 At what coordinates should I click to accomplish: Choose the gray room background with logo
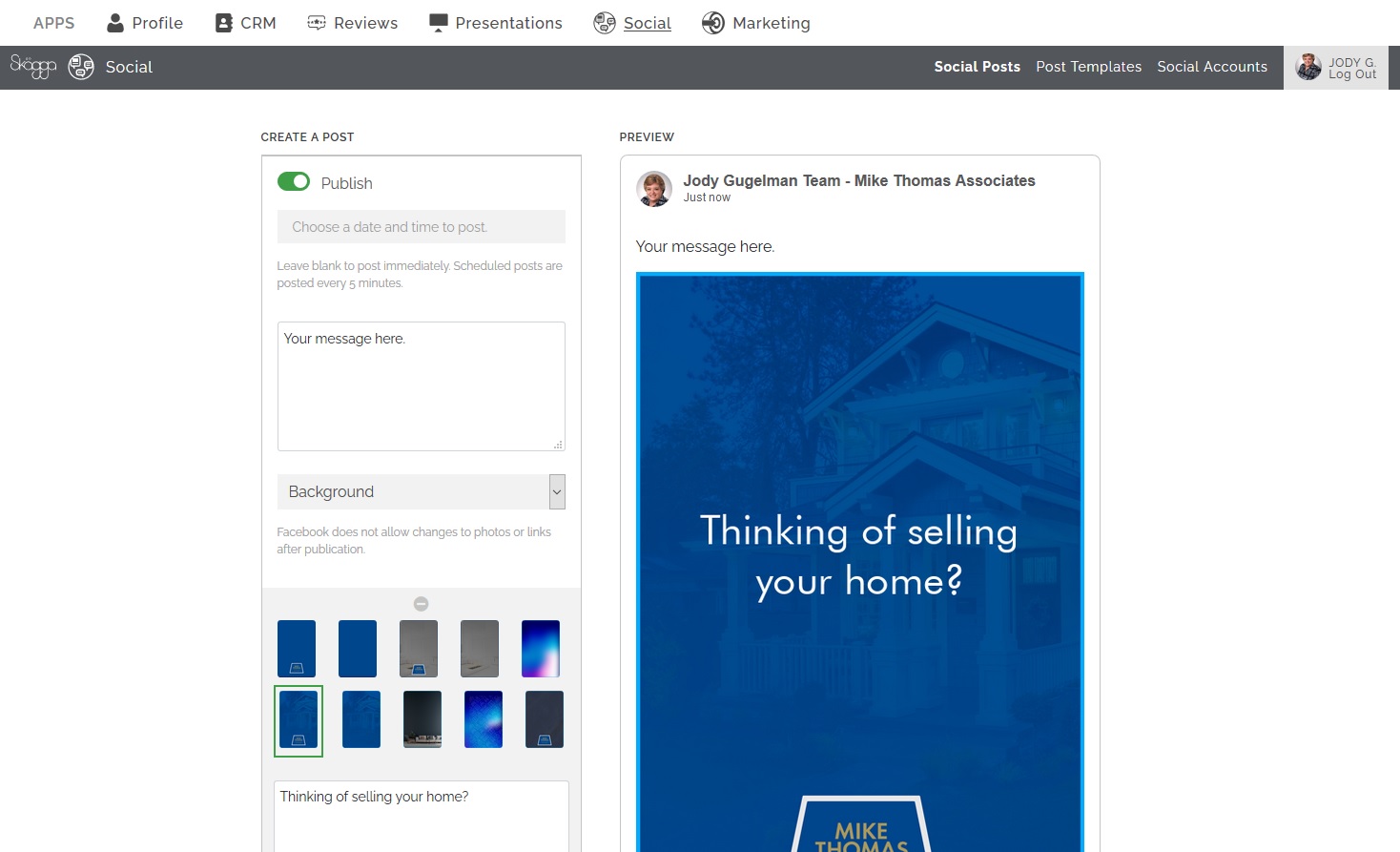click(x=419, y=649)
